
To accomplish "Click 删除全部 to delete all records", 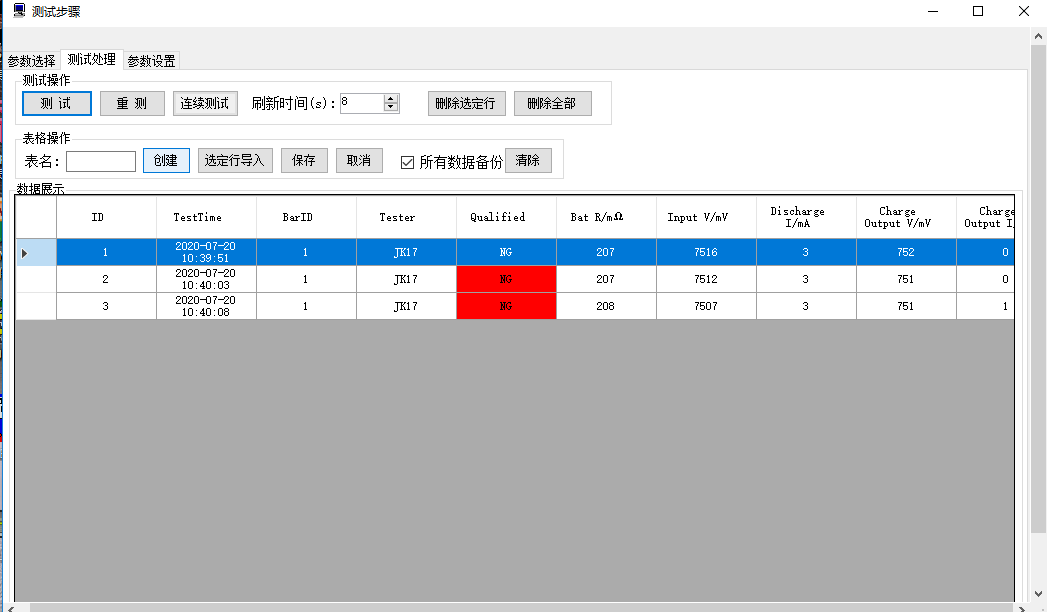I will point(552,103).
